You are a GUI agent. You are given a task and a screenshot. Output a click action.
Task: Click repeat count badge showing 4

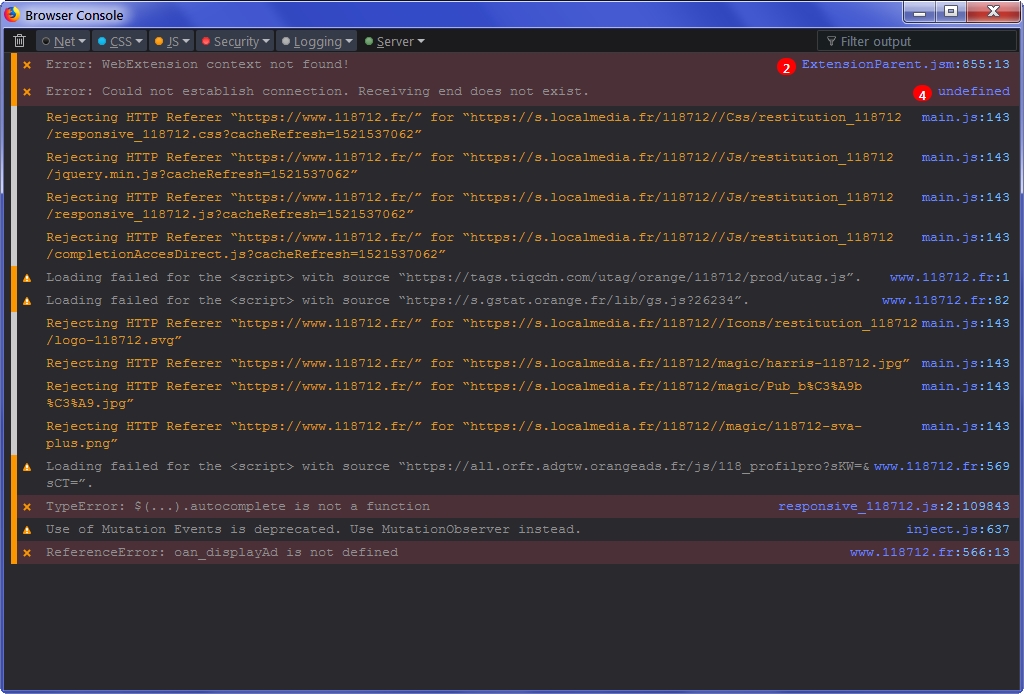921,94
